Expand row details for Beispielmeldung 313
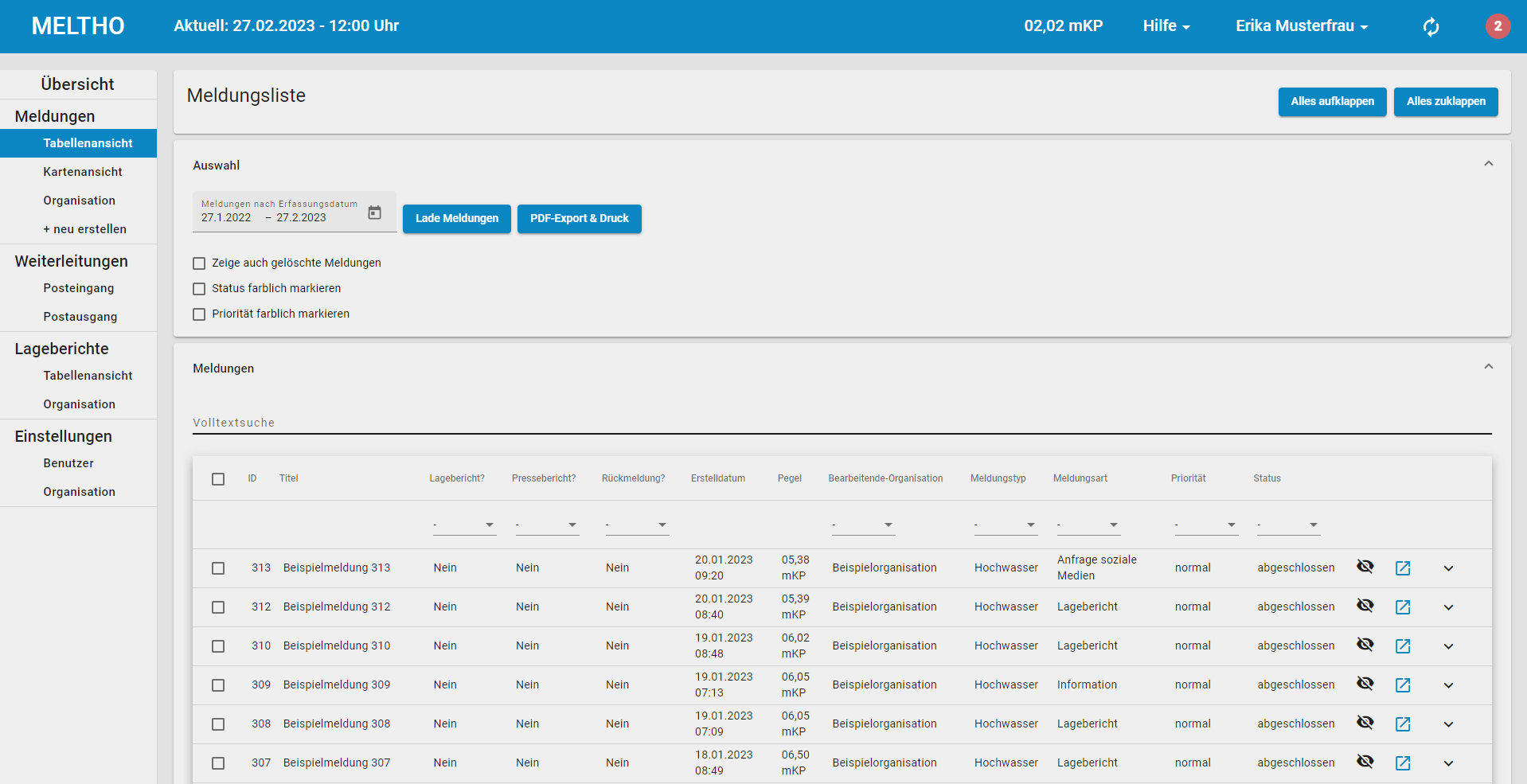The width and height of the screenshot is (1527, 784). coord(1448,568)
